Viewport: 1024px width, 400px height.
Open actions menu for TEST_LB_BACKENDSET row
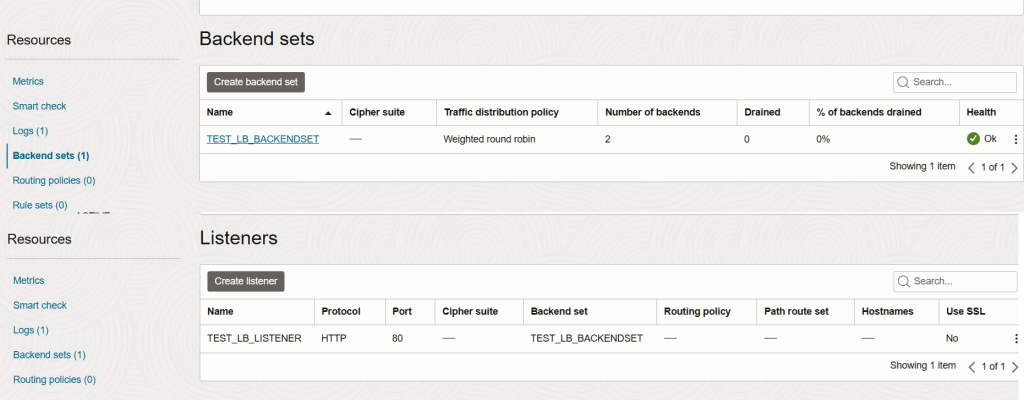[x=1016, y=140]
